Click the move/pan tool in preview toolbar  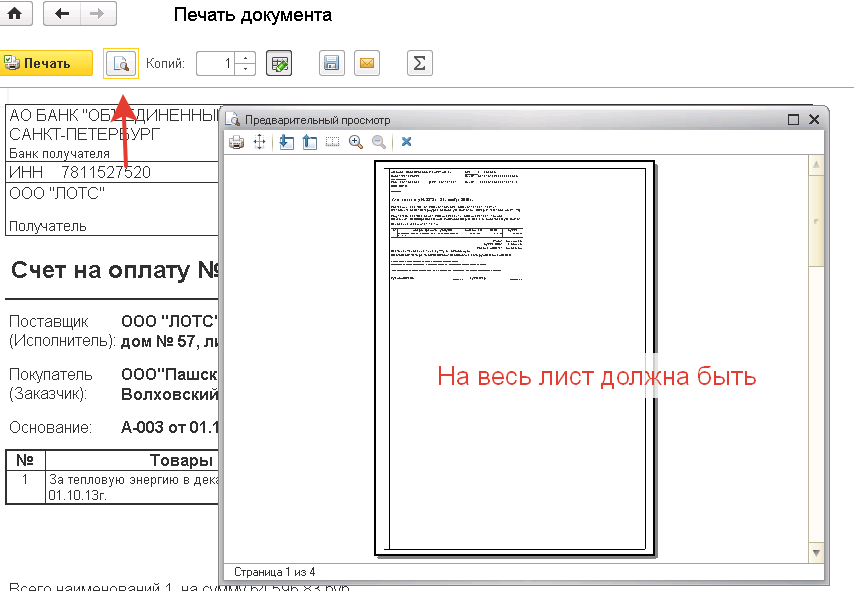click(260, 142)
